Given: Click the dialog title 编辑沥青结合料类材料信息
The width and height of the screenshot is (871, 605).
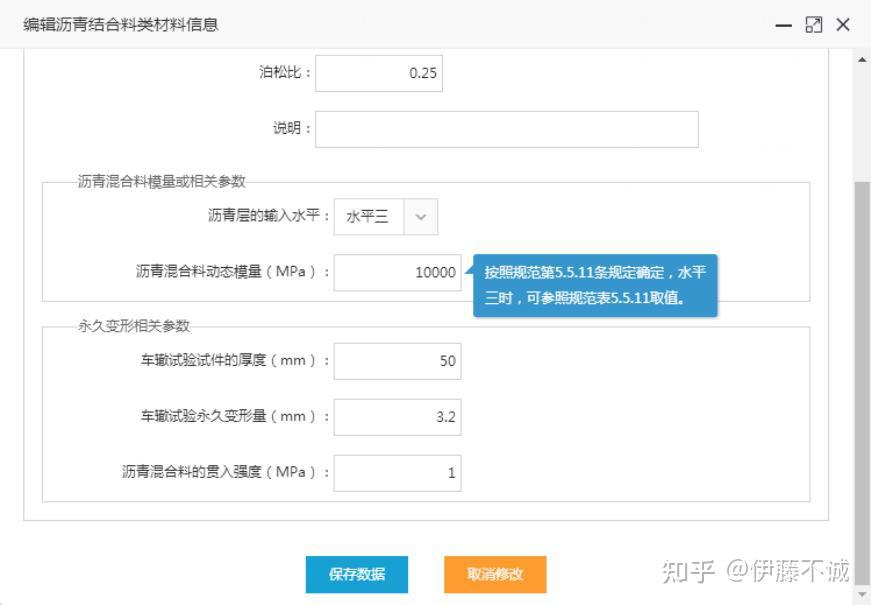Looking at the screenshot, I should (x=121, y=25).
